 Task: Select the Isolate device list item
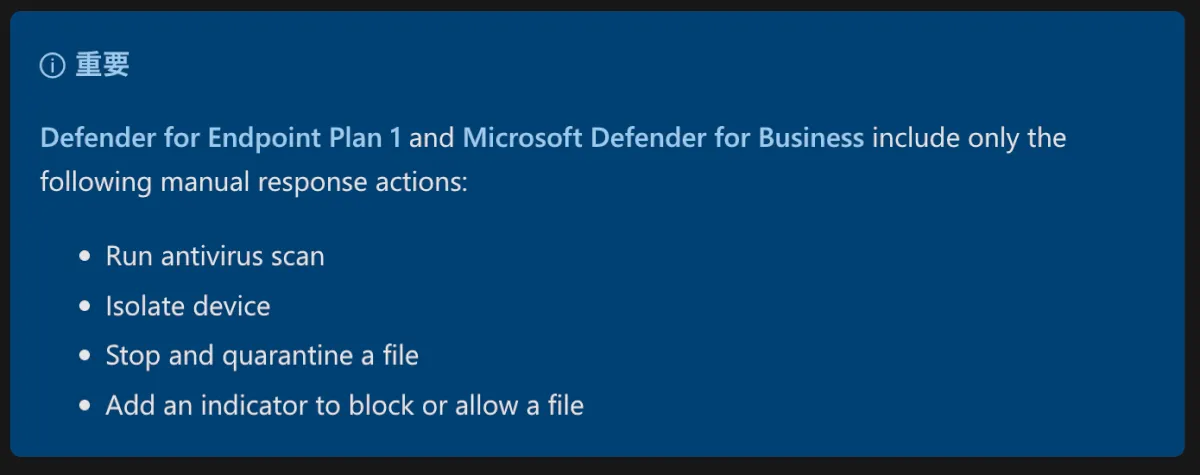click(188, 306)
